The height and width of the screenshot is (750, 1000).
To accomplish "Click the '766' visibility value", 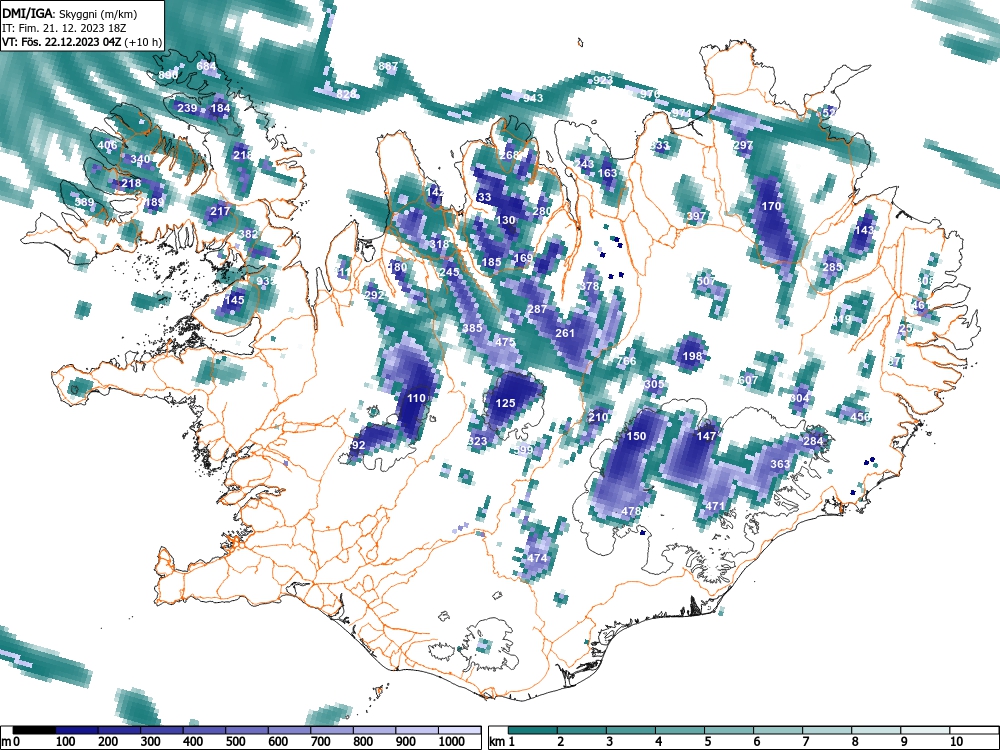I will point(627,361).
